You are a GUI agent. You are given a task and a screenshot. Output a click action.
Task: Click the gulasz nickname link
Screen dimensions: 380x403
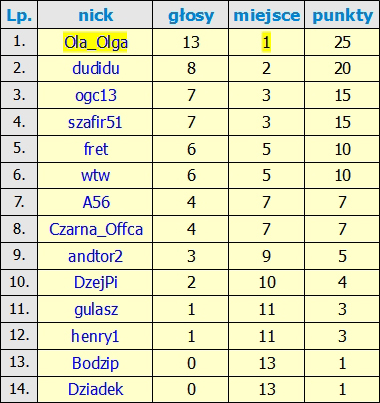[96, 310]
